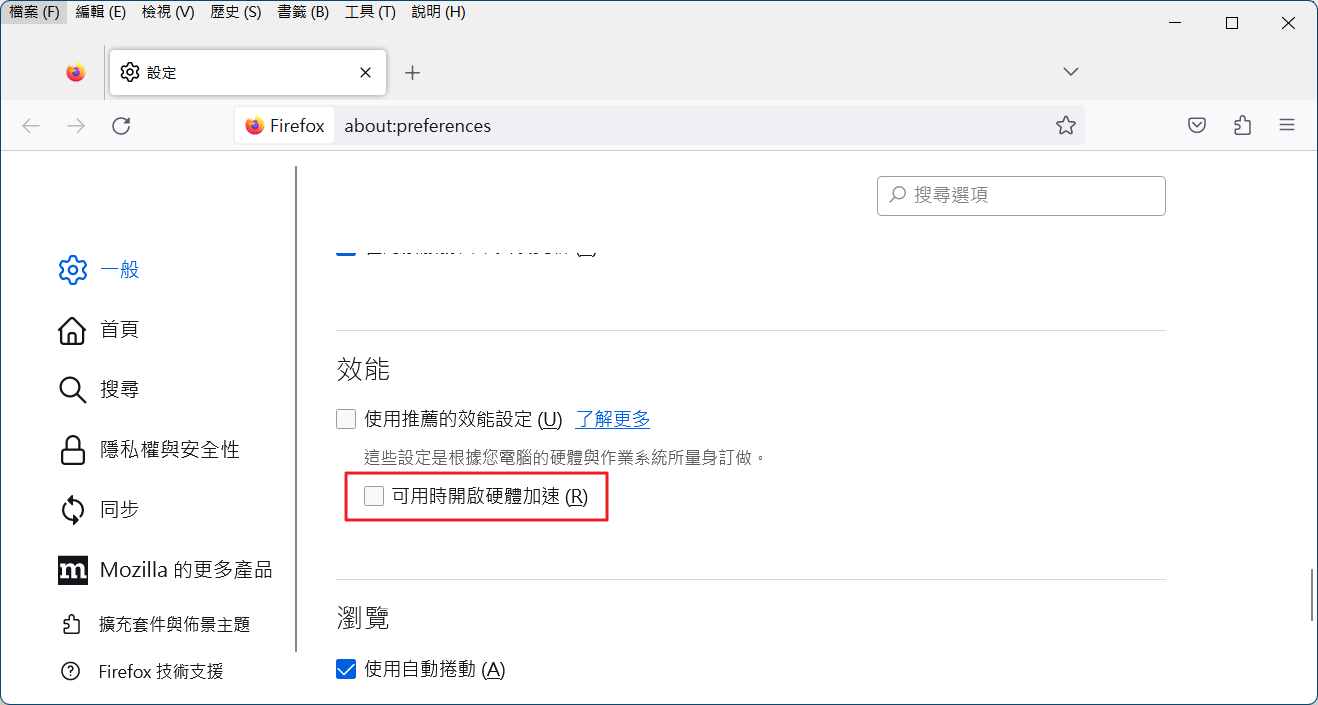This screenshot has width=1318, height=705.
Task: Enable 使用推薦的效能設定 checkbox
Action: click(346, 419)
